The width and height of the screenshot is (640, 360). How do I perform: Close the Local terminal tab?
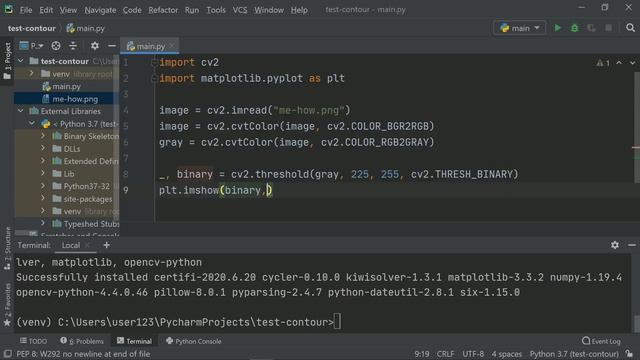click(87, 245)
